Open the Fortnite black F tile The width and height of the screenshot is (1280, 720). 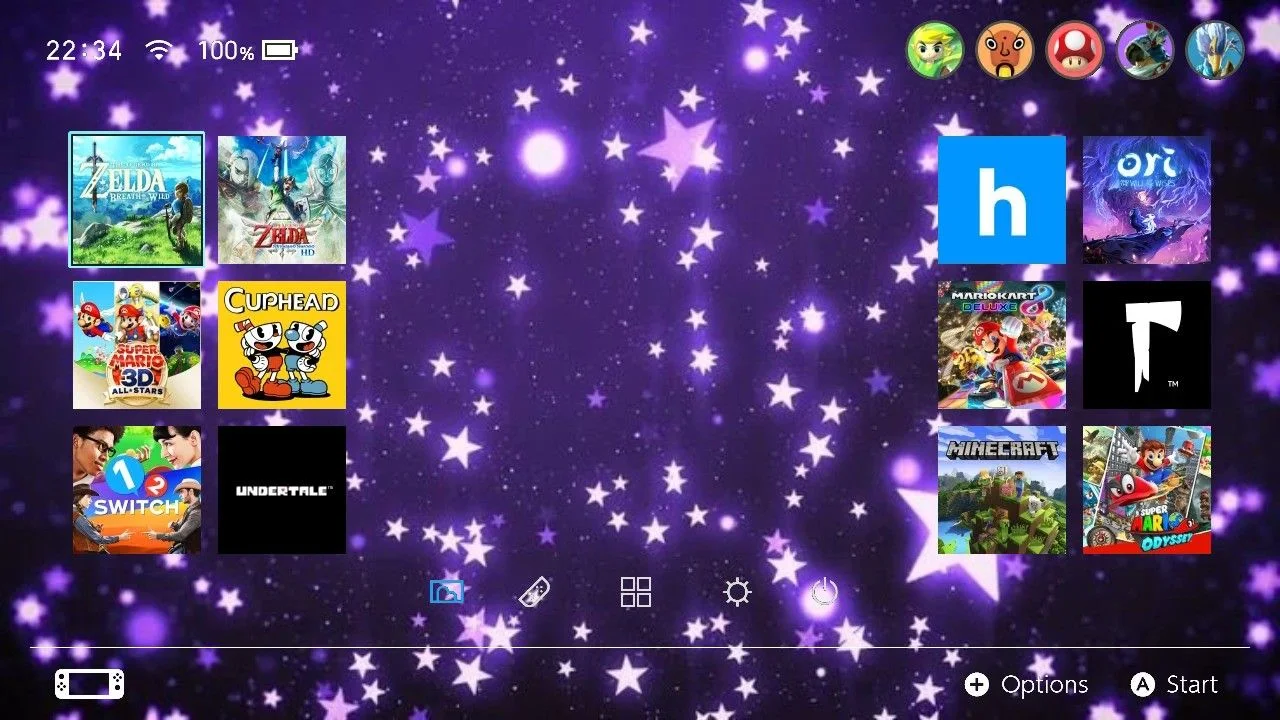pos(1147,345)
